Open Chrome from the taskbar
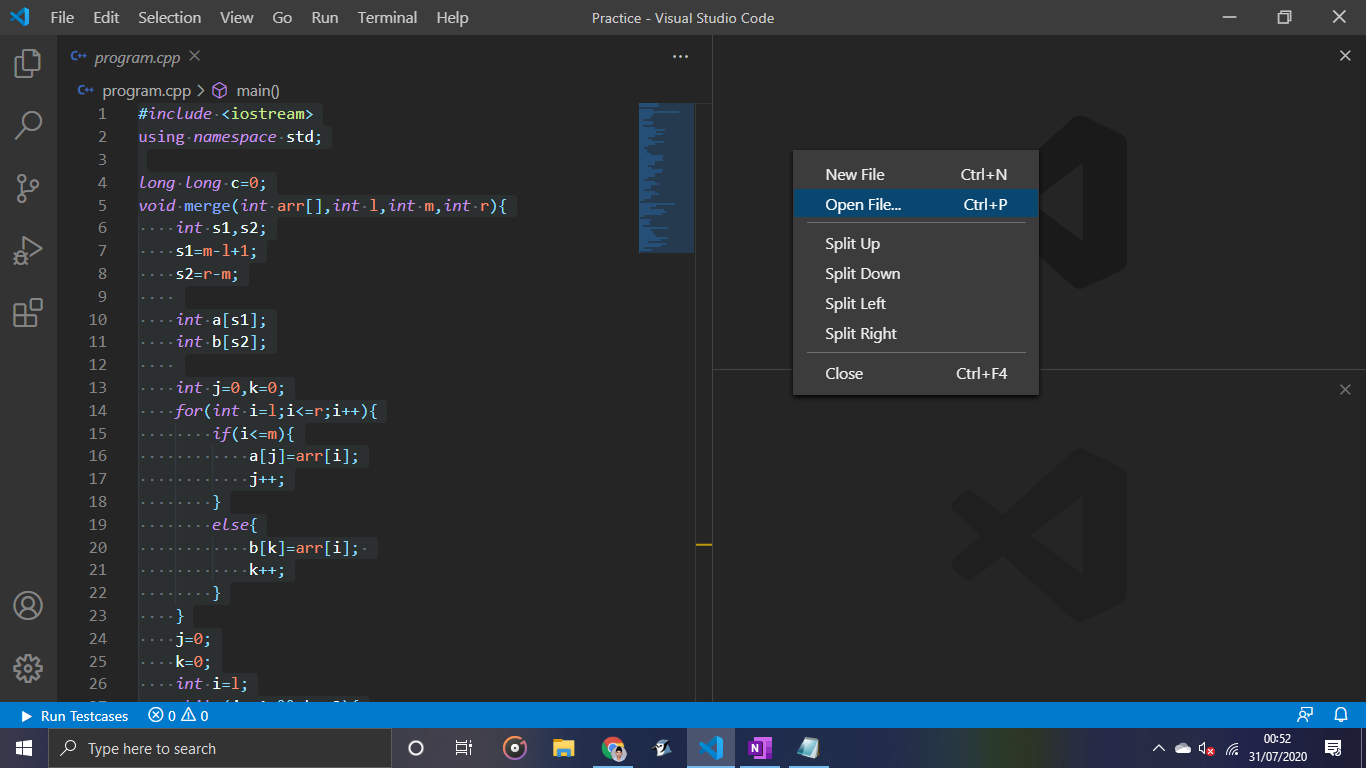The width and height of the screenshot is (1366, 768). coord(613,748)
